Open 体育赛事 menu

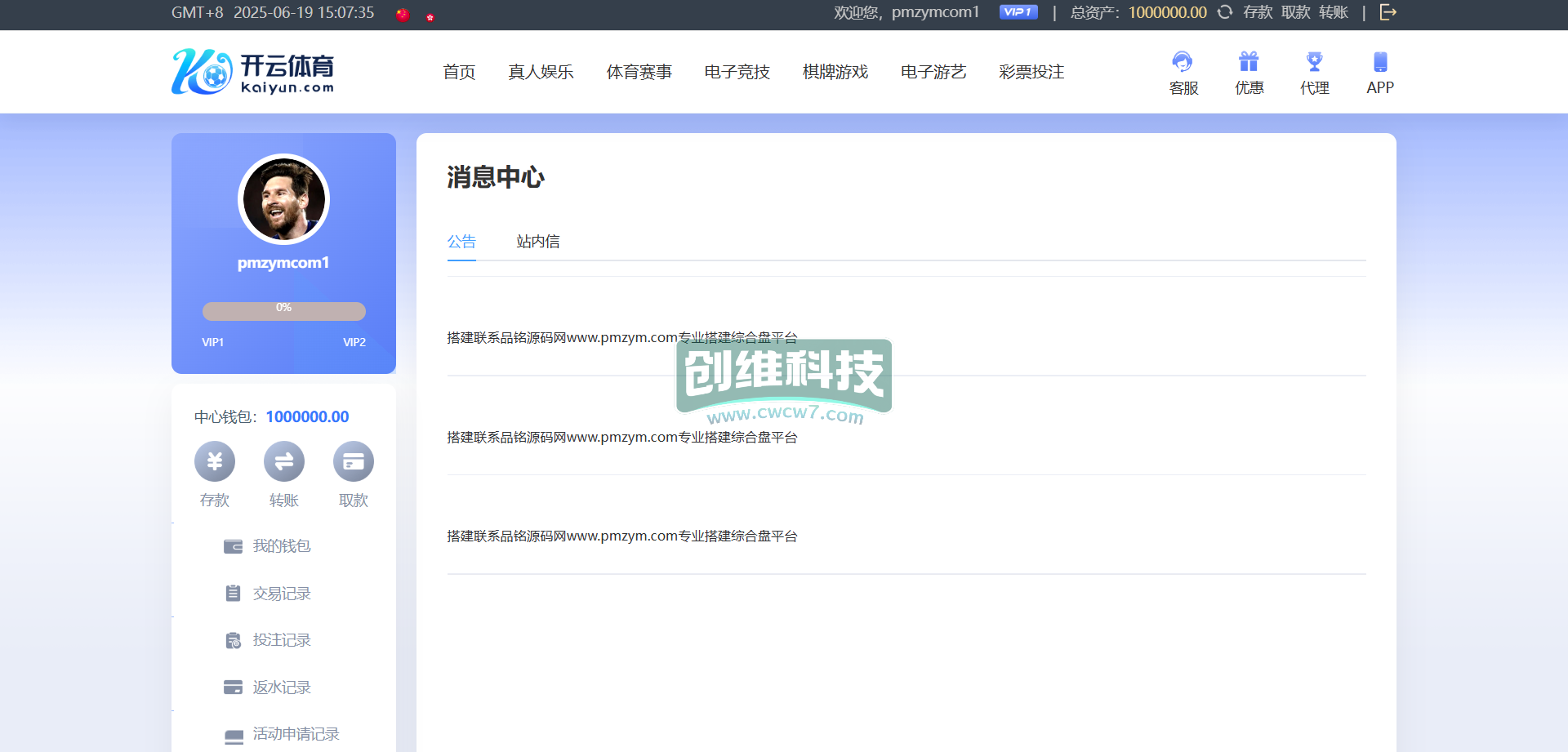point(639,72)
